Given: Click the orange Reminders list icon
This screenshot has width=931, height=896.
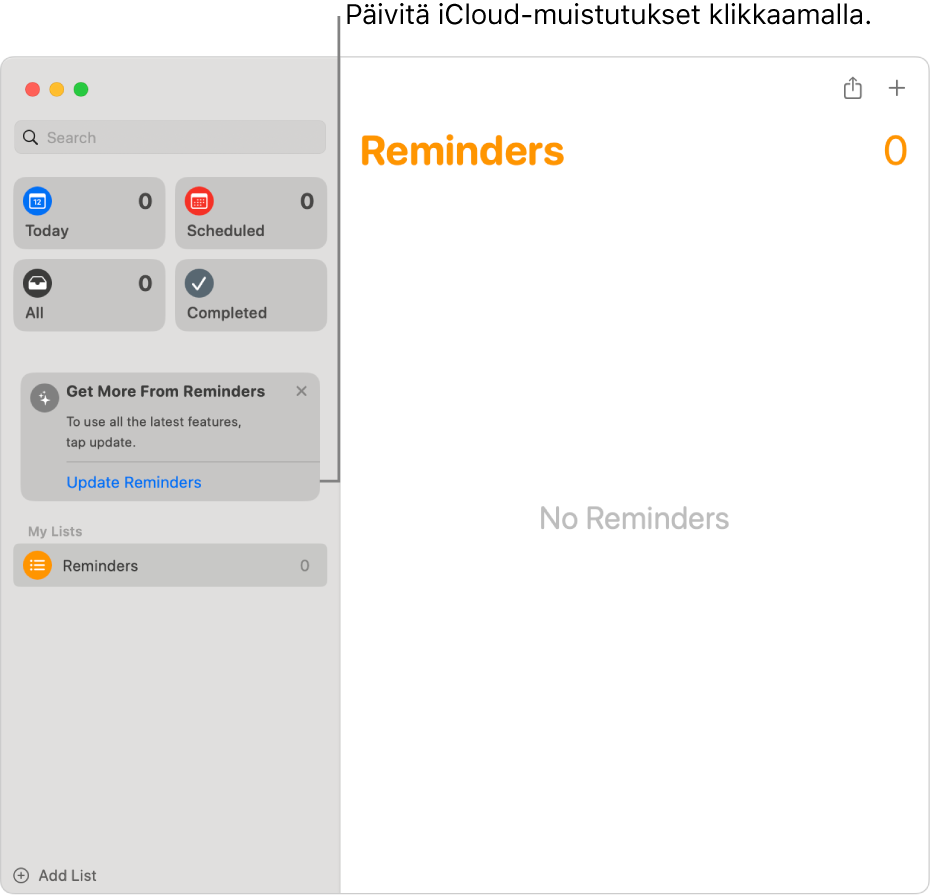Looking at the screenshot, I should (37, 566).
